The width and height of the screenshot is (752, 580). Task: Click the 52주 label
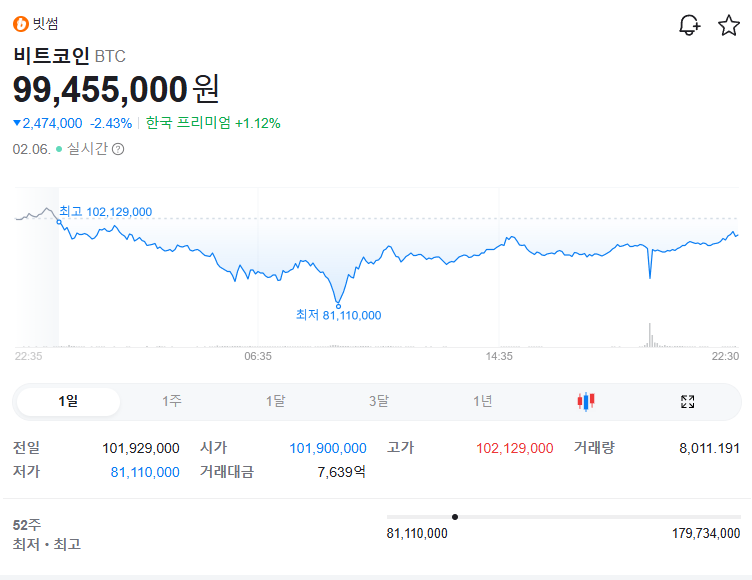tap(27, 524)
